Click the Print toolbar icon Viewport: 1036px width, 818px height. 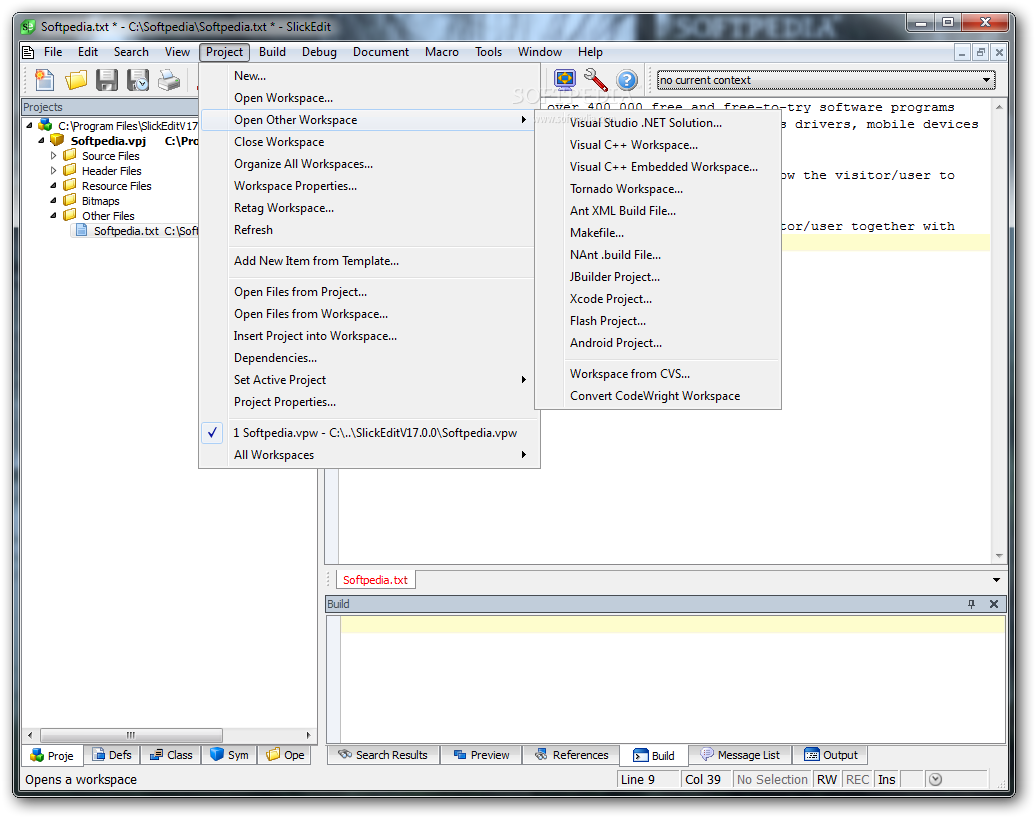point(169,80)
